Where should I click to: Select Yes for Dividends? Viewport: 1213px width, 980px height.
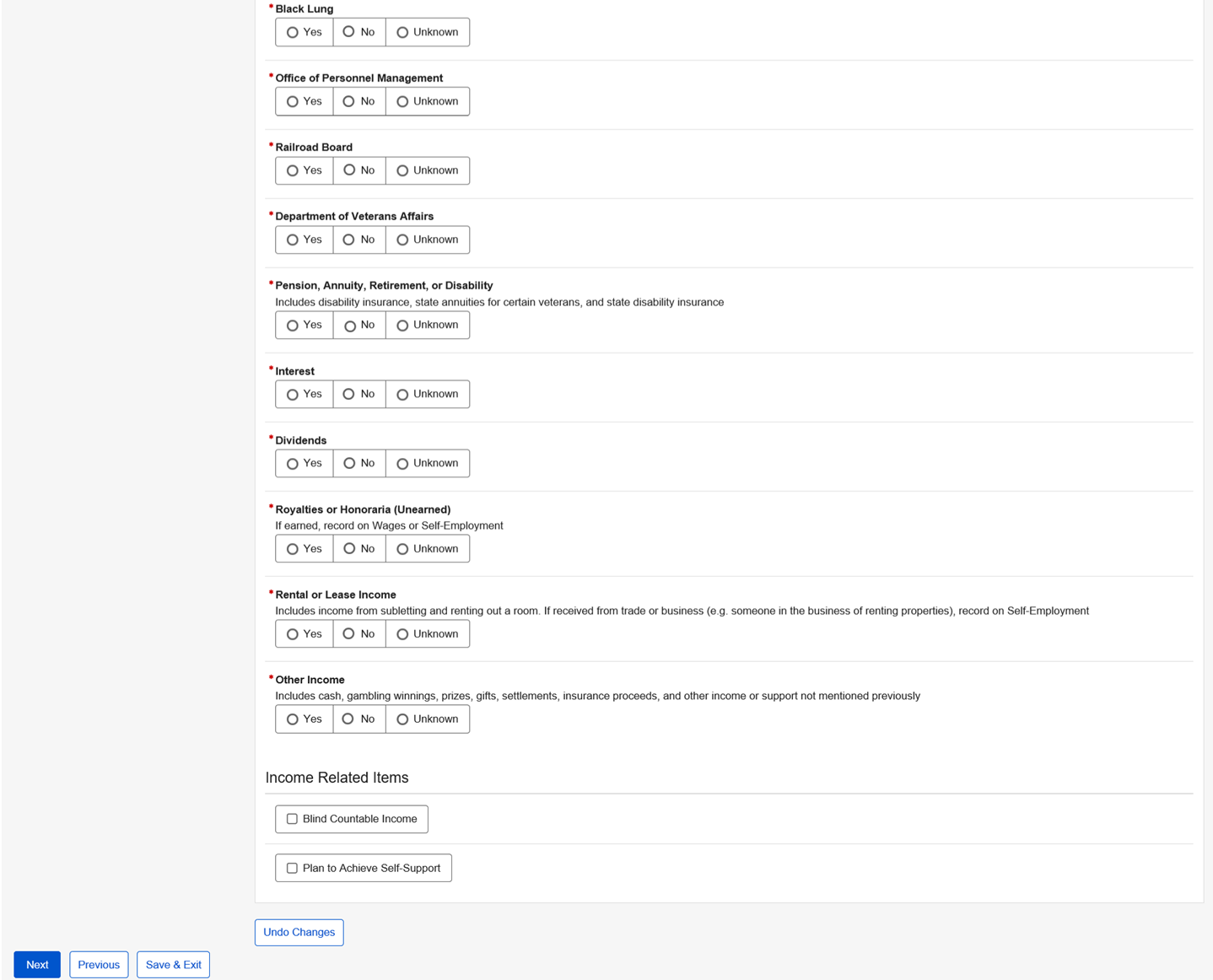293,464
